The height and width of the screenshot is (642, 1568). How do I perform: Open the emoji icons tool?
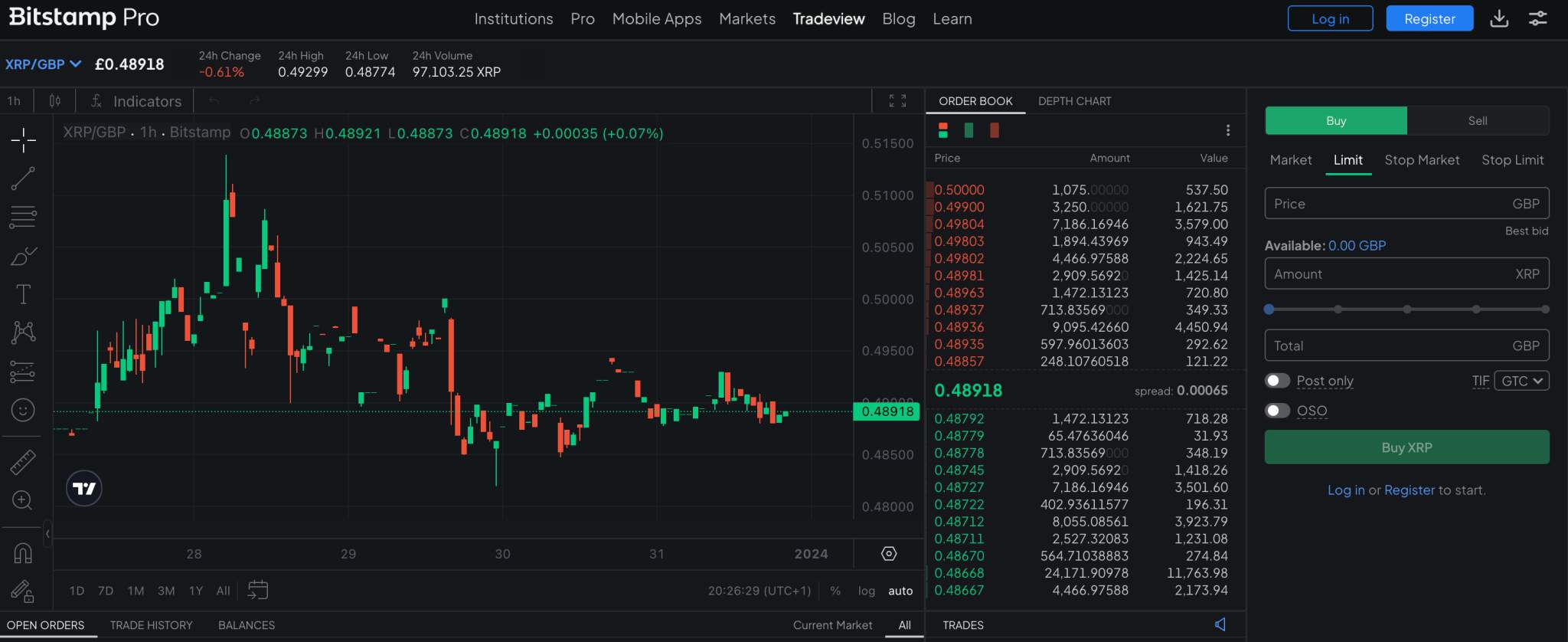[x=23, y=411]
